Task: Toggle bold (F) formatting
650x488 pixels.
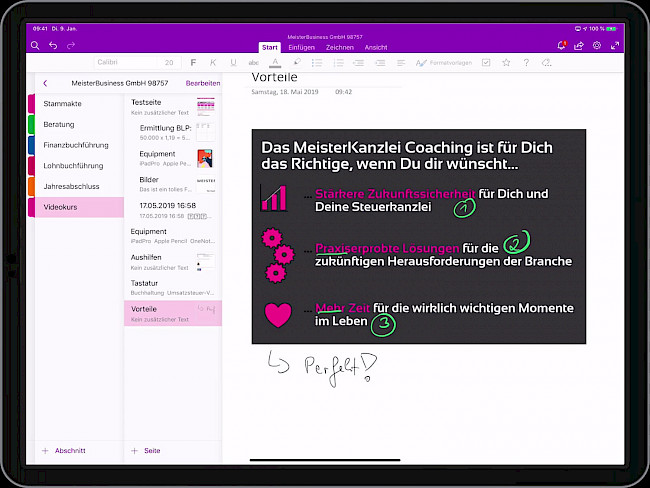Action: click(193, 63)
